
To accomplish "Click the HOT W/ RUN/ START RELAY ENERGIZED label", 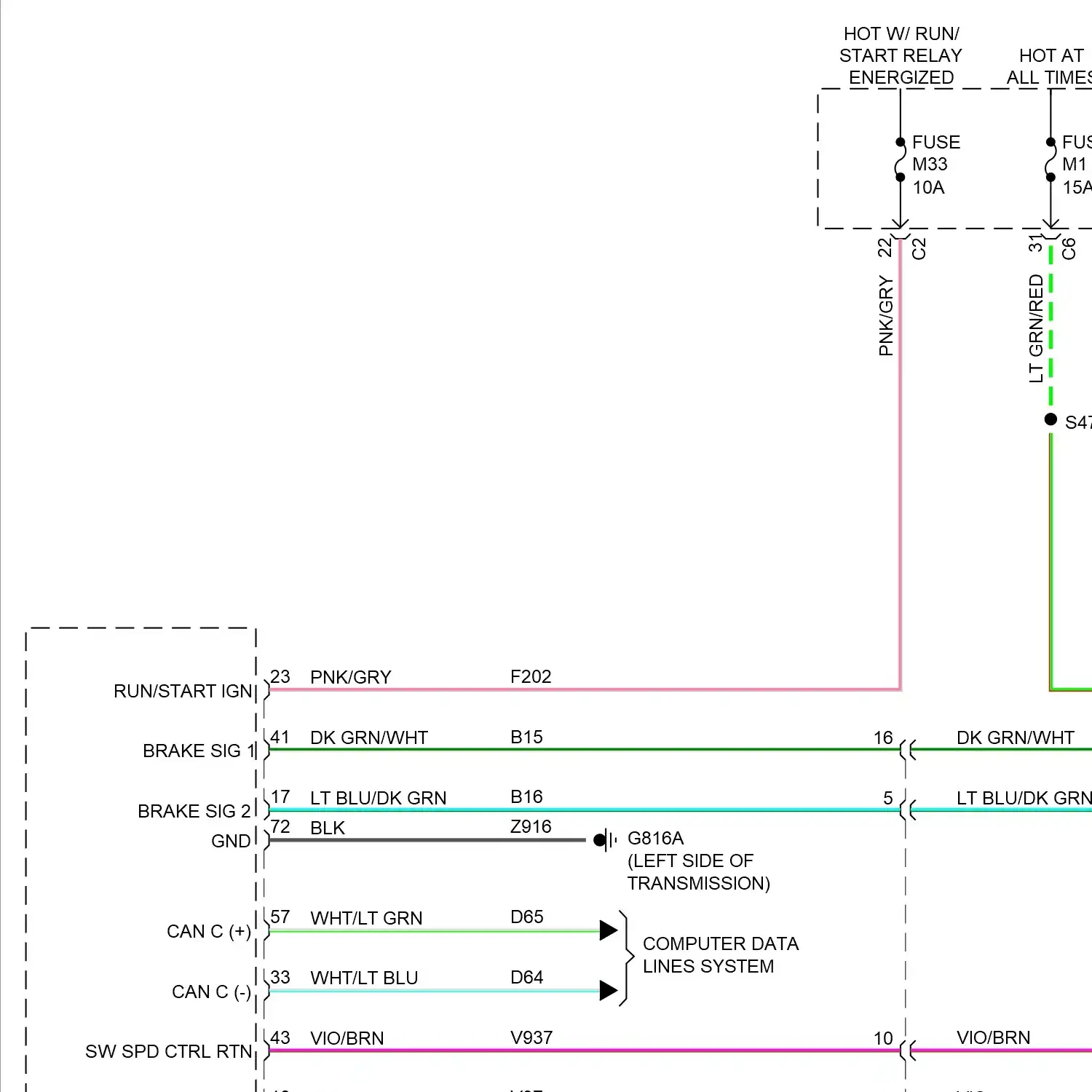I will (901, 55).
